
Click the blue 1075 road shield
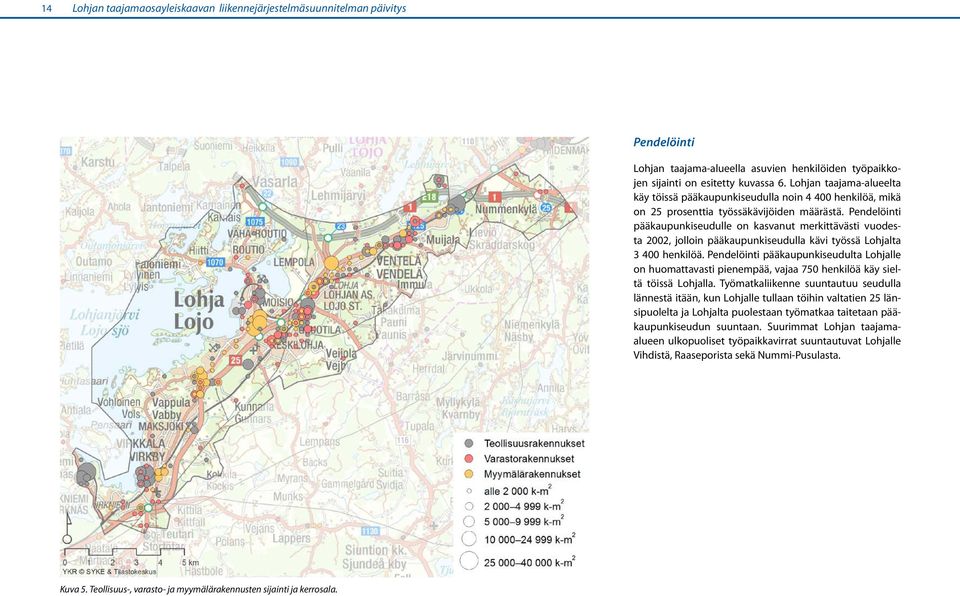pyautogui.click(x=255, y=222)
